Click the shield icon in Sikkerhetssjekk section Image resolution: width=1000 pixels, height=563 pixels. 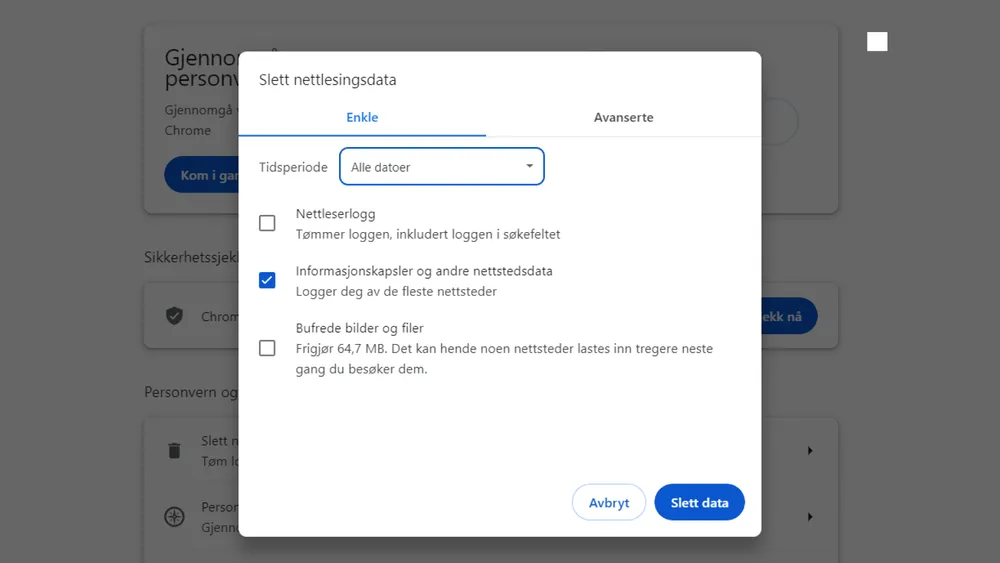(174, 316)
